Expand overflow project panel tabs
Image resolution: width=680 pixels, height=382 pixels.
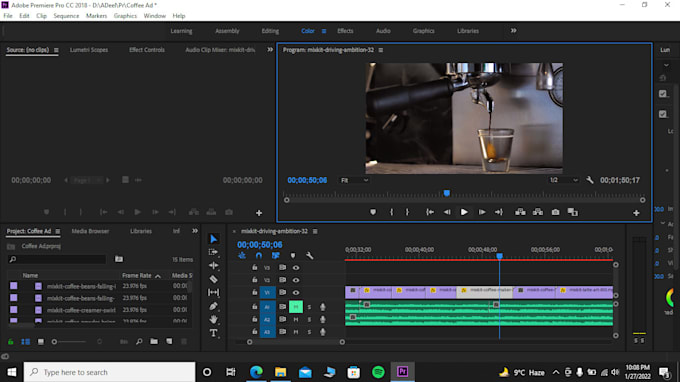(195, 231)
